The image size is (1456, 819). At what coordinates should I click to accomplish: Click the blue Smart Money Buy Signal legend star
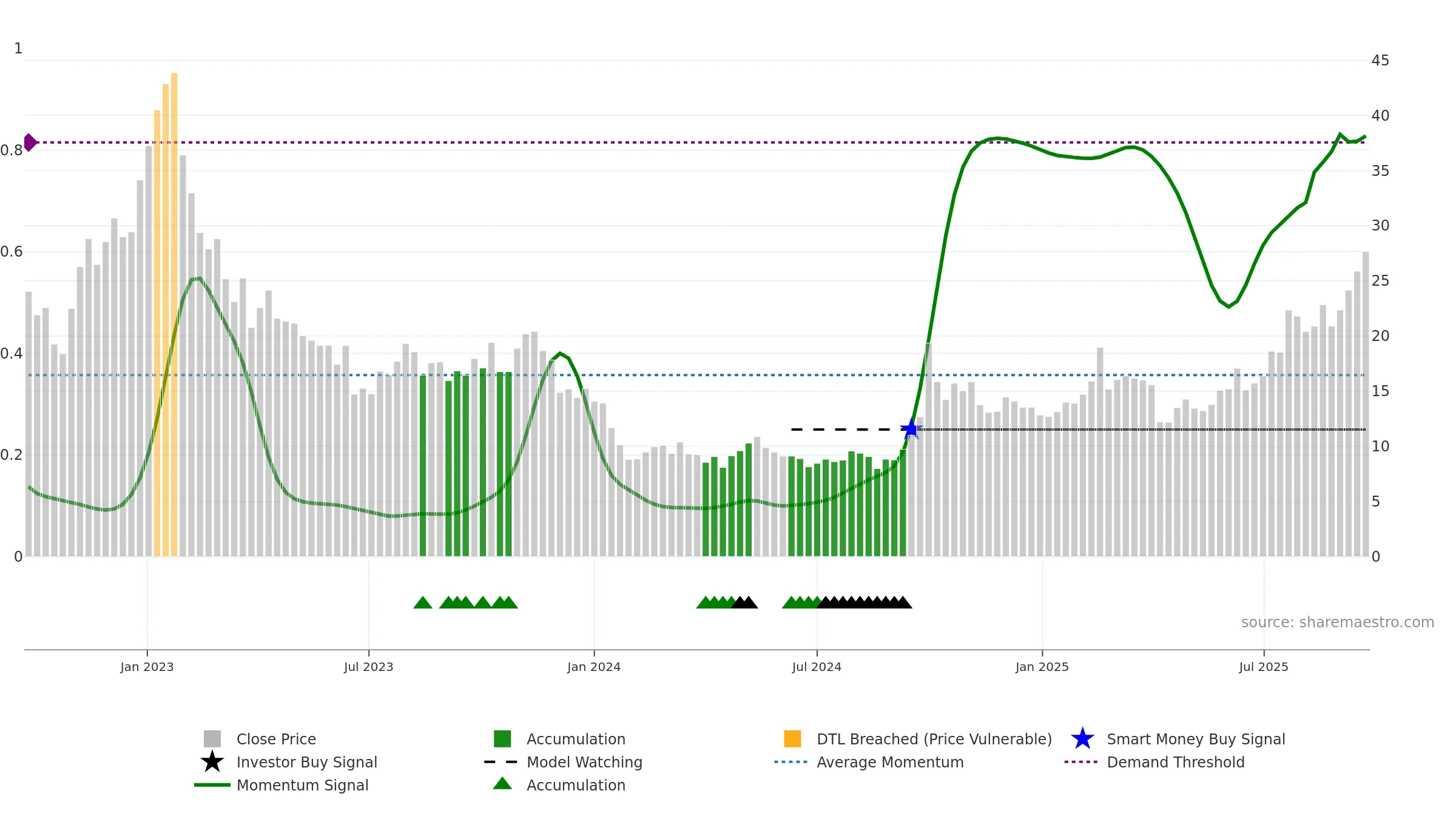pyautogui.click(x=1082, y=739)
